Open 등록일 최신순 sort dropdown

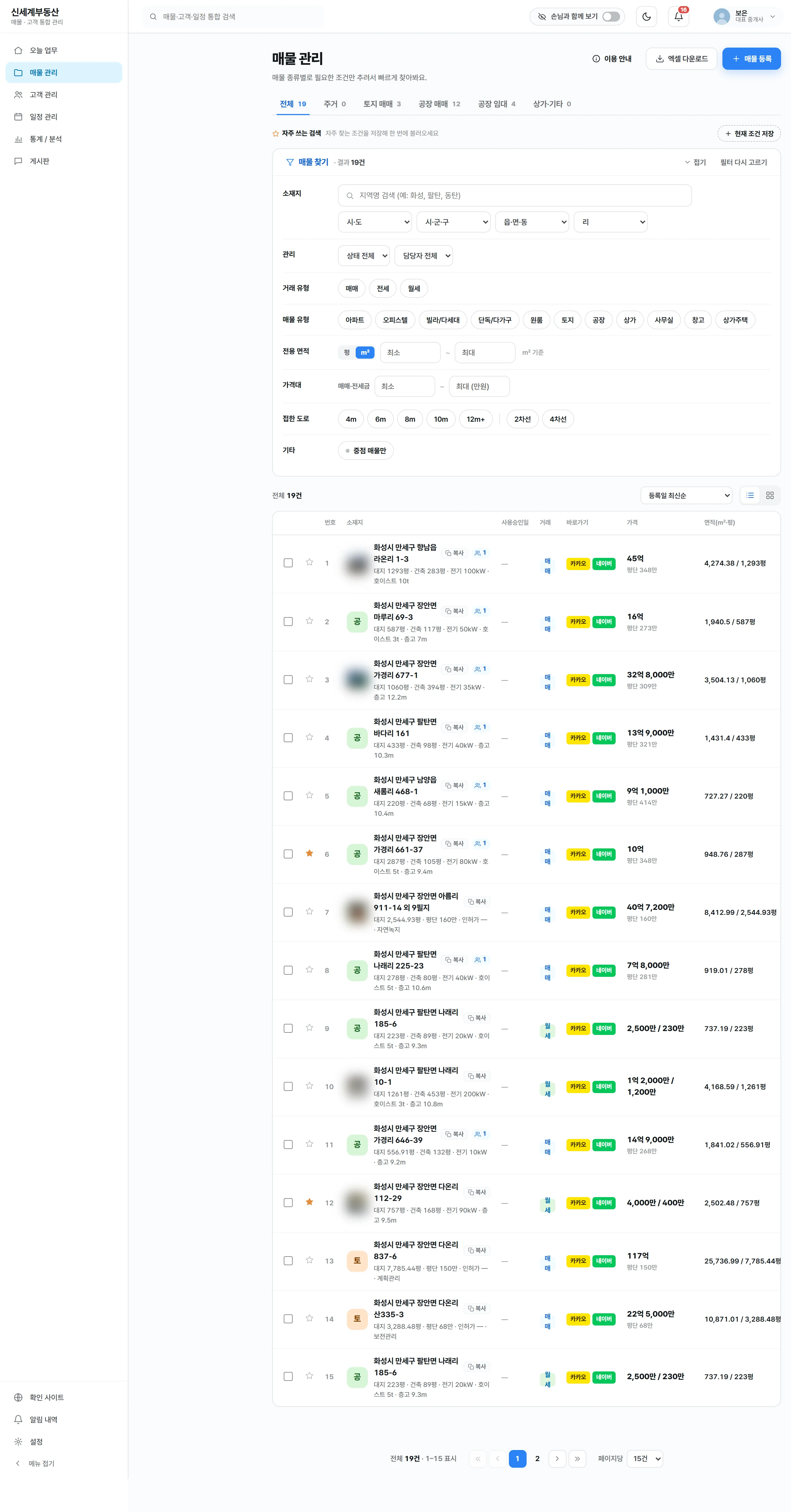coord(686,495)
